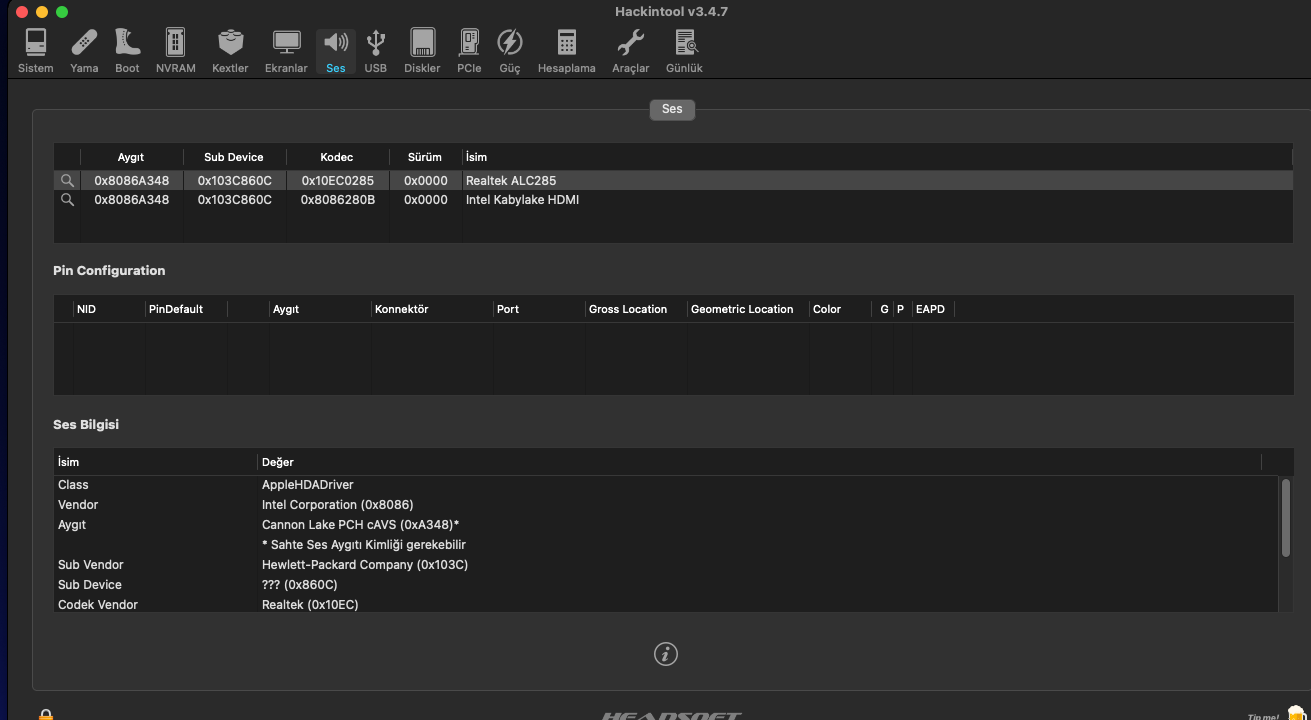Open the PCIe section
This screenshot has width=1311, height=720.
coord(469,50)
